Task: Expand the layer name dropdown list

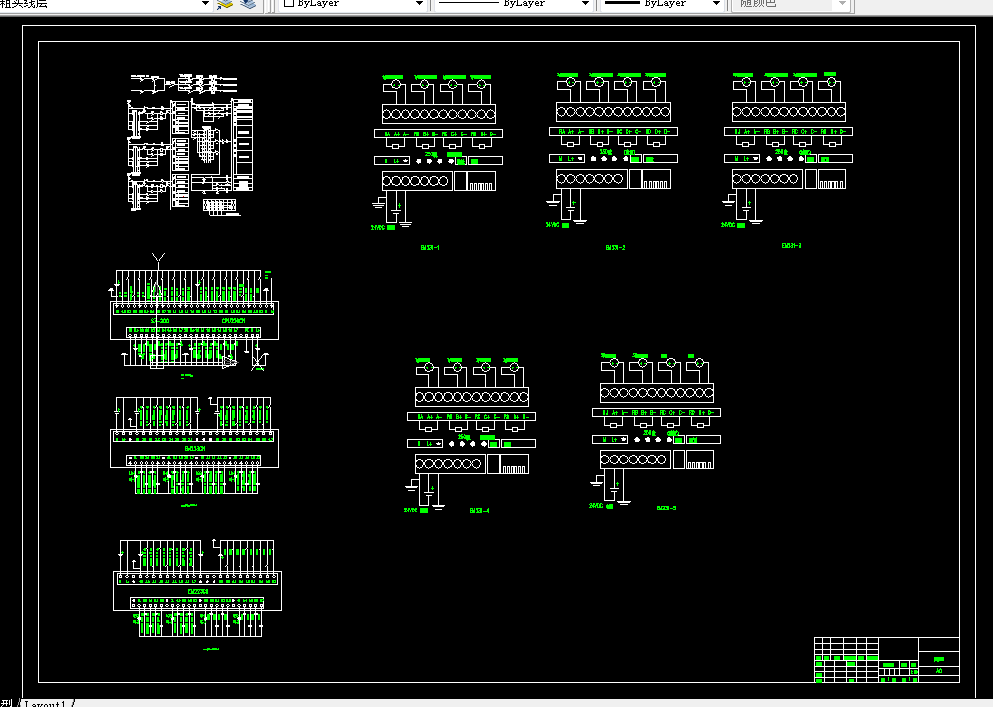Action: [205, 4]
